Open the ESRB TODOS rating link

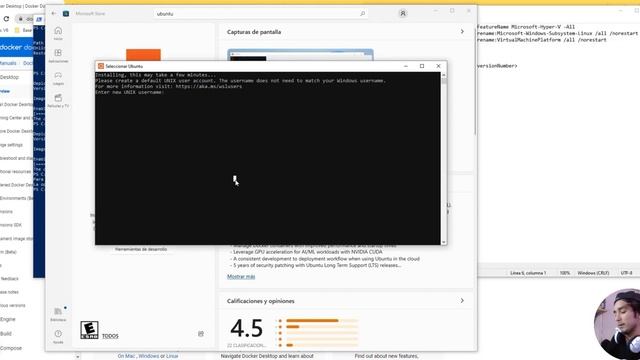(x=110, y=336)
